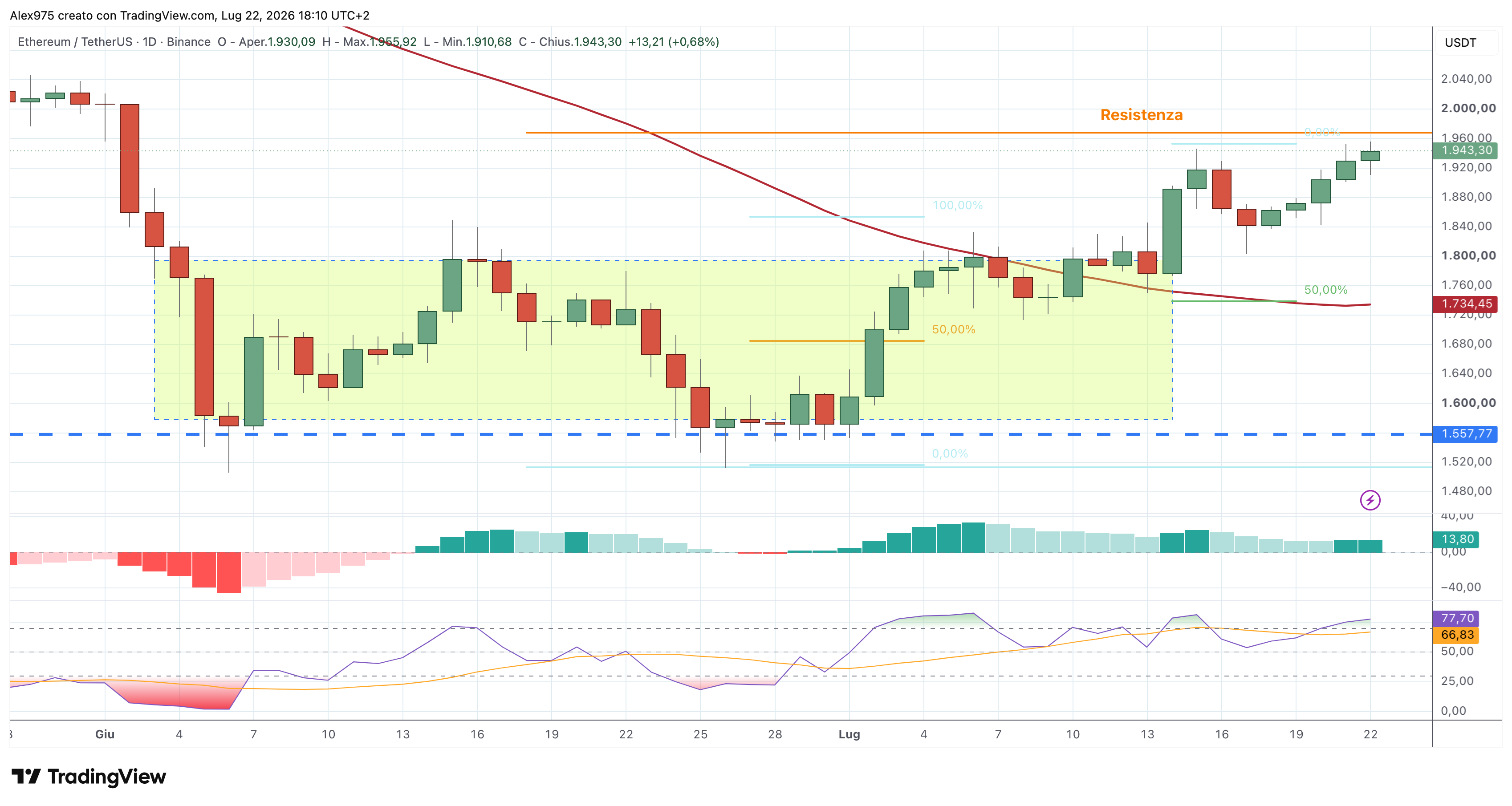Click the Lug month label on time axis
The height and width of the screenshot is (806, 1512).
click(x=849, y=734)
